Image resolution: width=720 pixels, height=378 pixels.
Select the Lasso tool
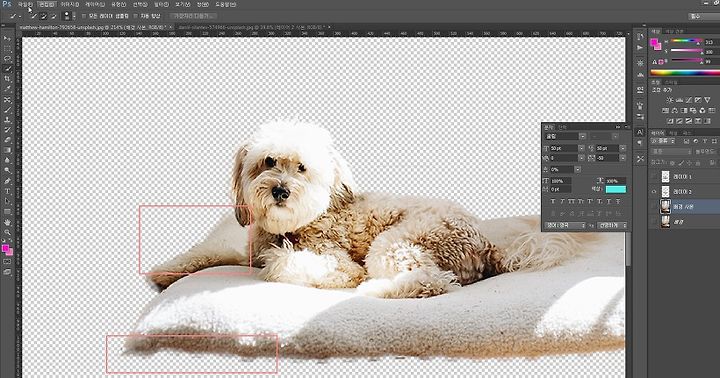point(7,59)
